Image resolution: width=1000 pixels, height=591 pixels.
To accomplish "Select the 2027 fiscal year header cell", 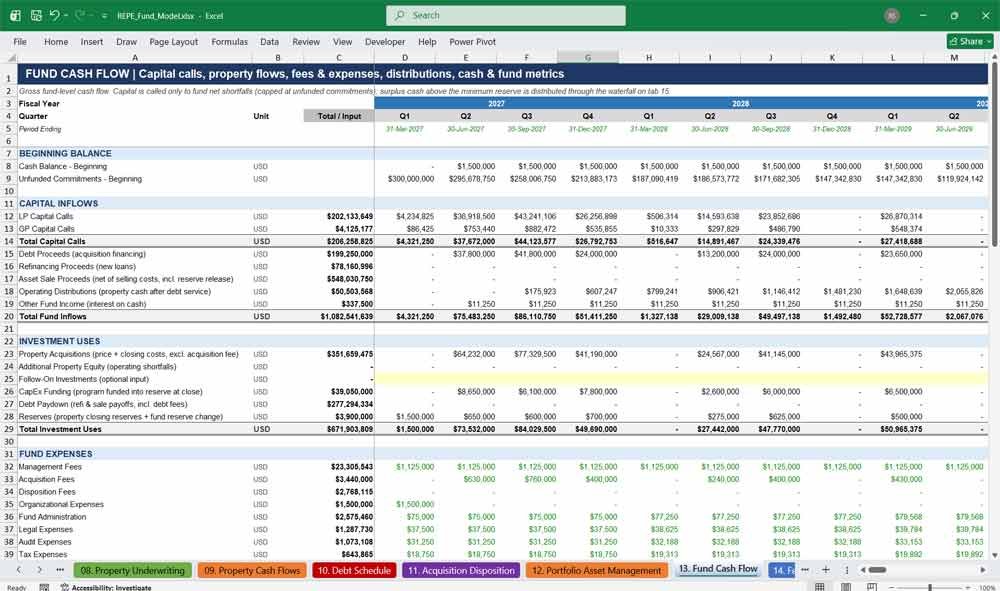I will (496, 103).
